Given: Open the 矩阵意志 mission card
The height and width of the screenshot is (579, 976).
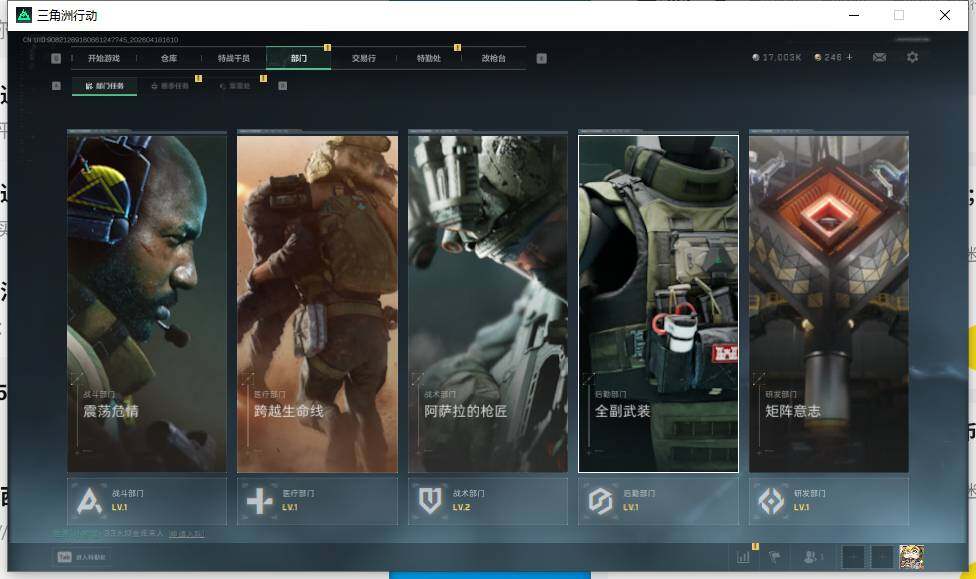Looking at the screenshot, I should pyautogui.click(x=829, y=303).
